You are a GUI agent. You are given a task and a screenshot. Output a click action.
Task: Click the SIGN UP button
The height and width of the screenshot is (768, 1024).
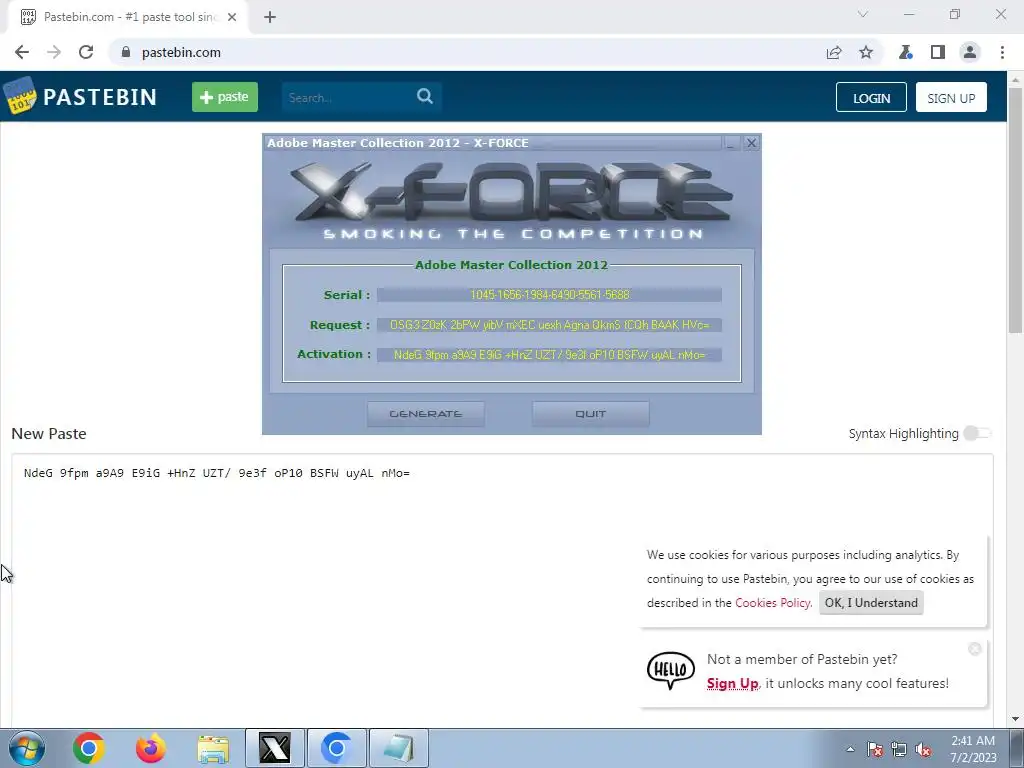[951, 97]
